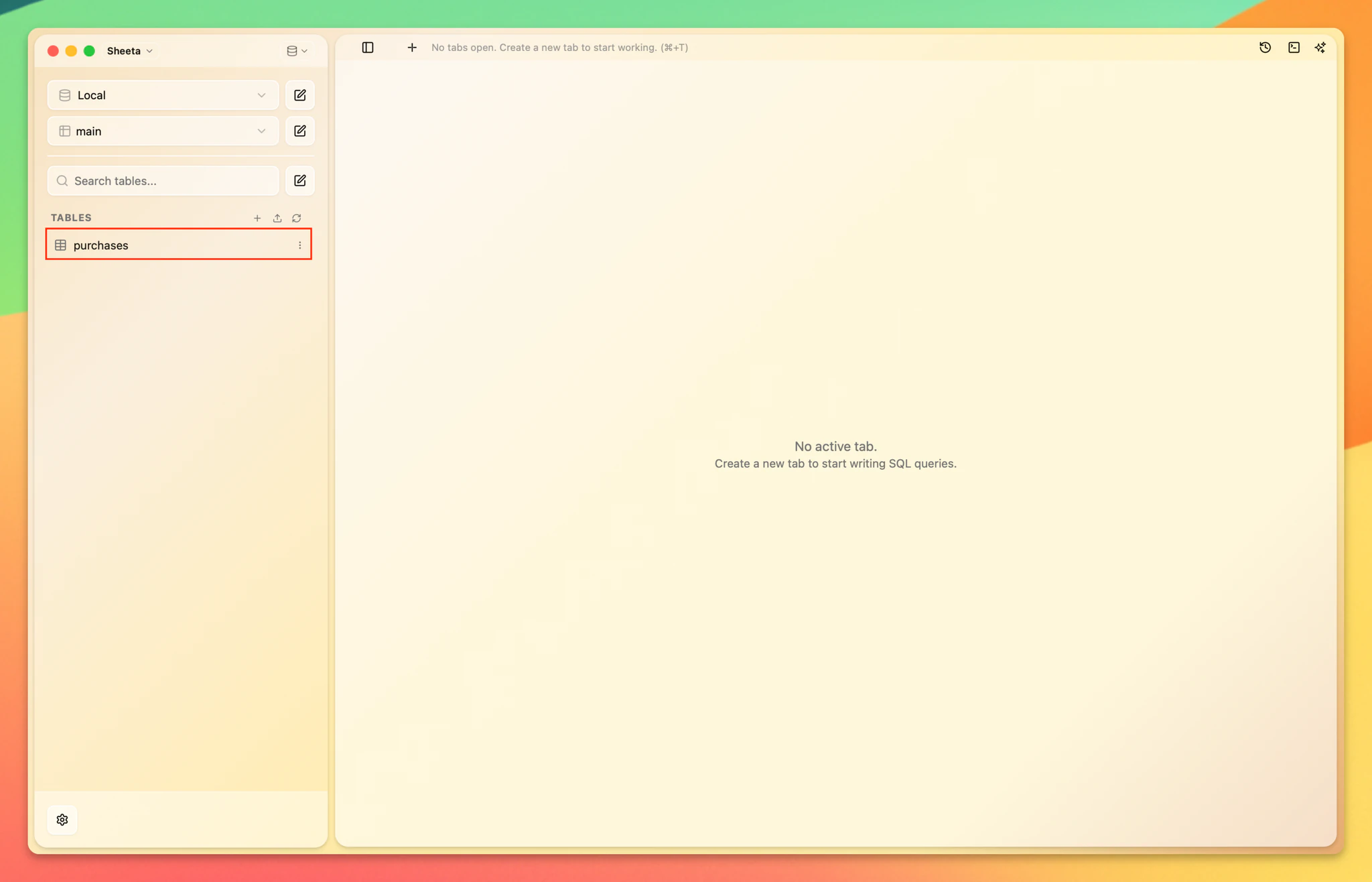Screen dimensions: 1372x882
Task: Focus the Search tables field
Action: 163,180
